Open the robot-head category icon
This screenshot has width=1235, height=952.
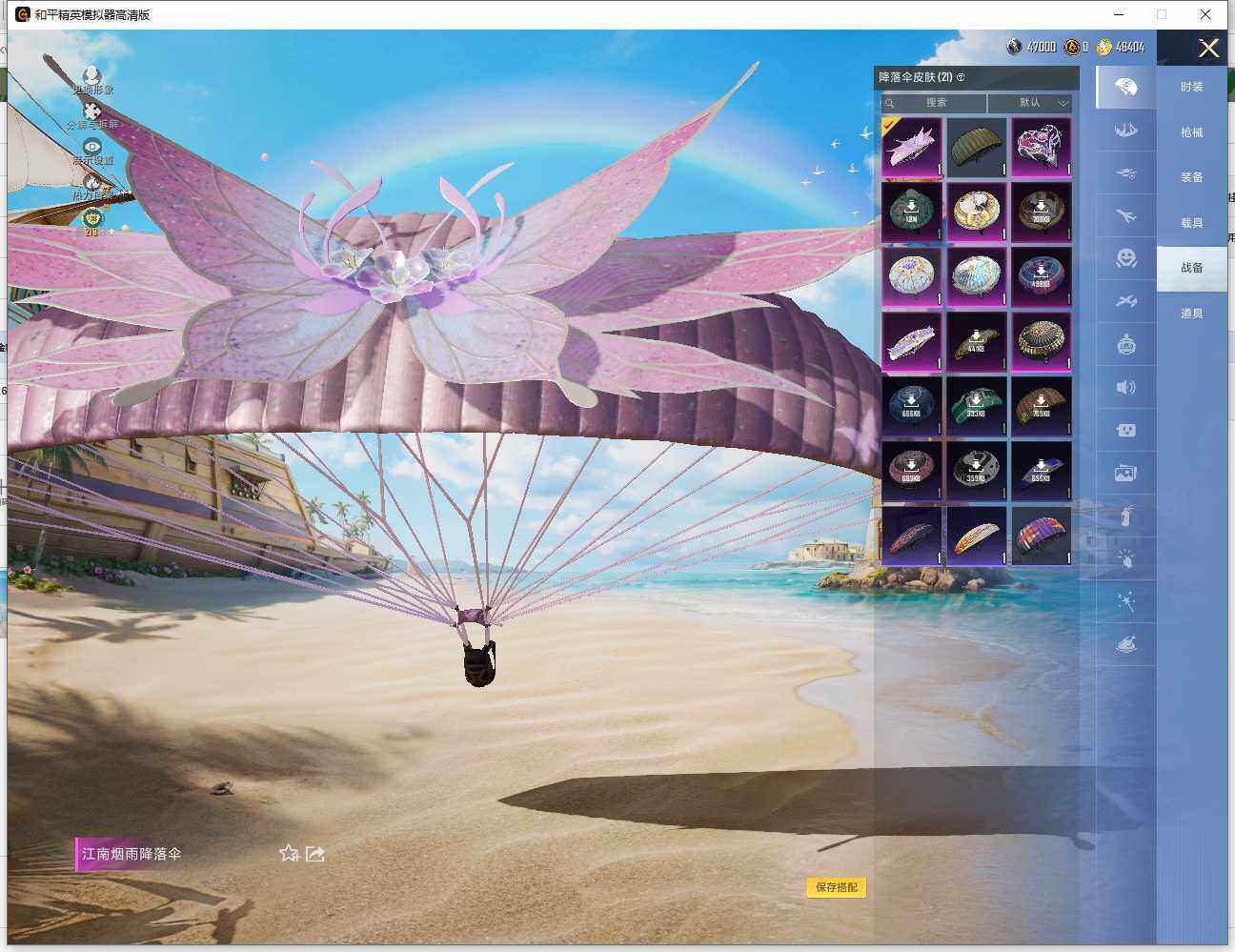1125,344
